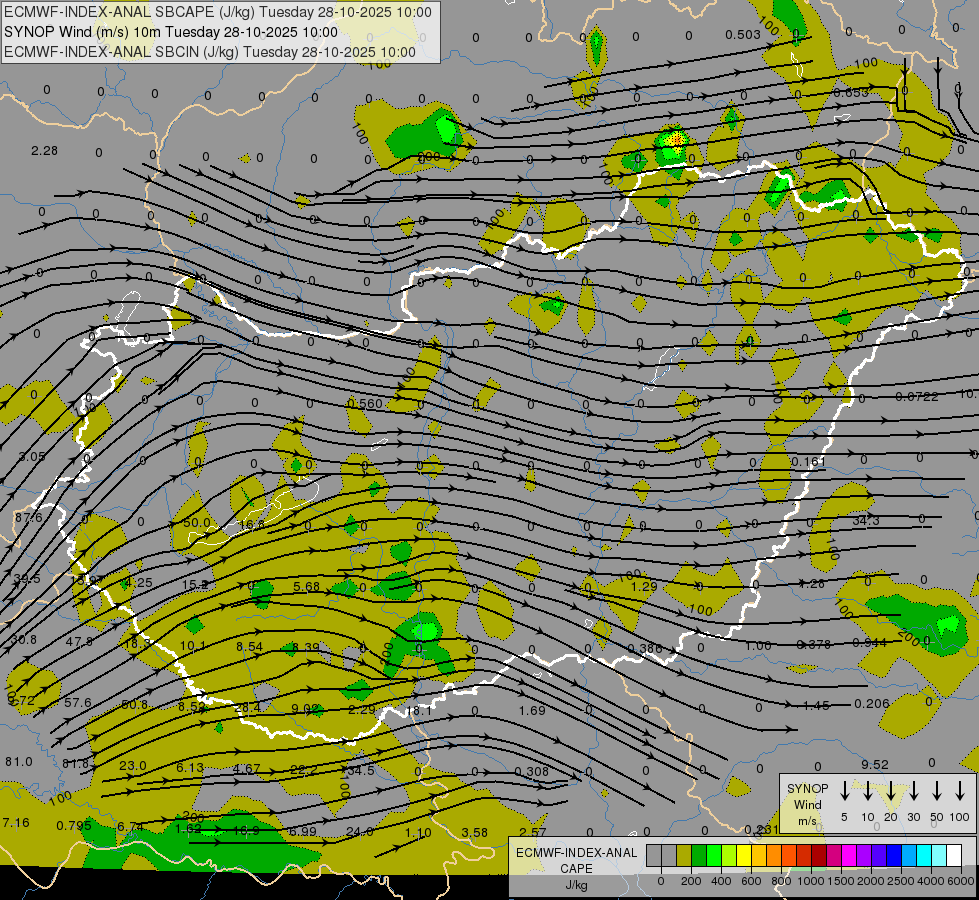Viewport: 979px width, 900px height.
Task: Click the map value 1.29
Action: click(x=644, y=586)
